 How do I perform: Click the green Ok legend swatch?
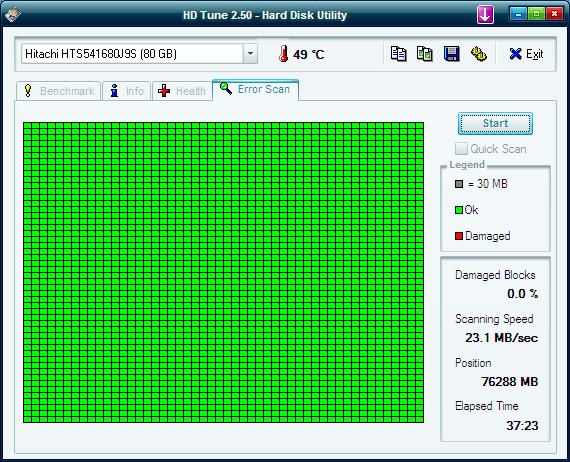[459, 210]
